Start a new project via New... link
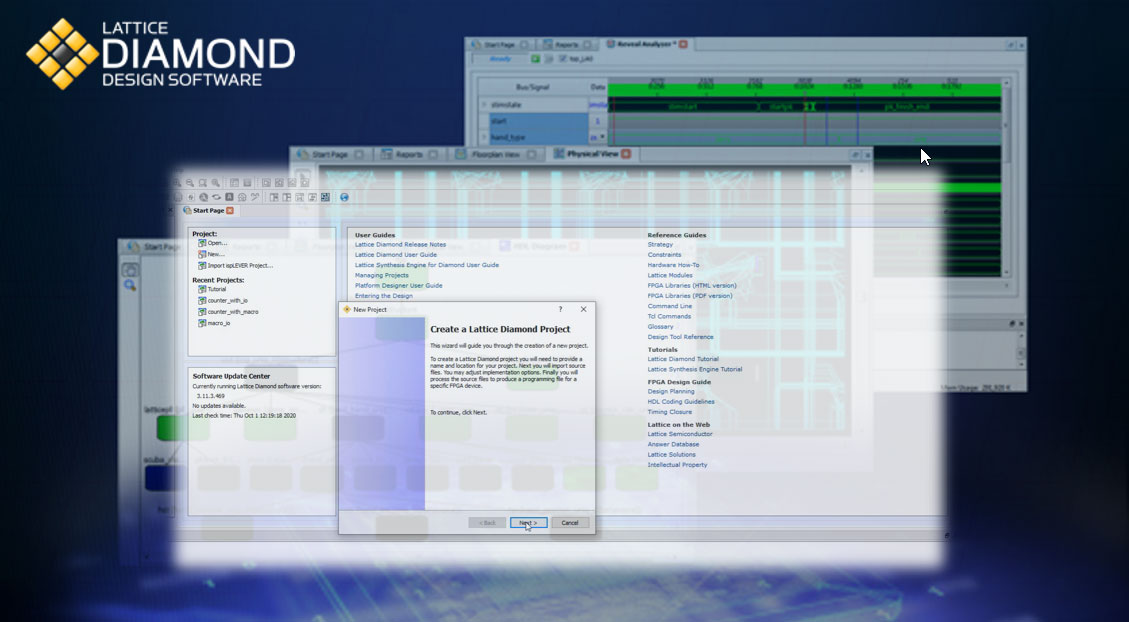This screenshot has height=622, width=1129. click(216, 254)
